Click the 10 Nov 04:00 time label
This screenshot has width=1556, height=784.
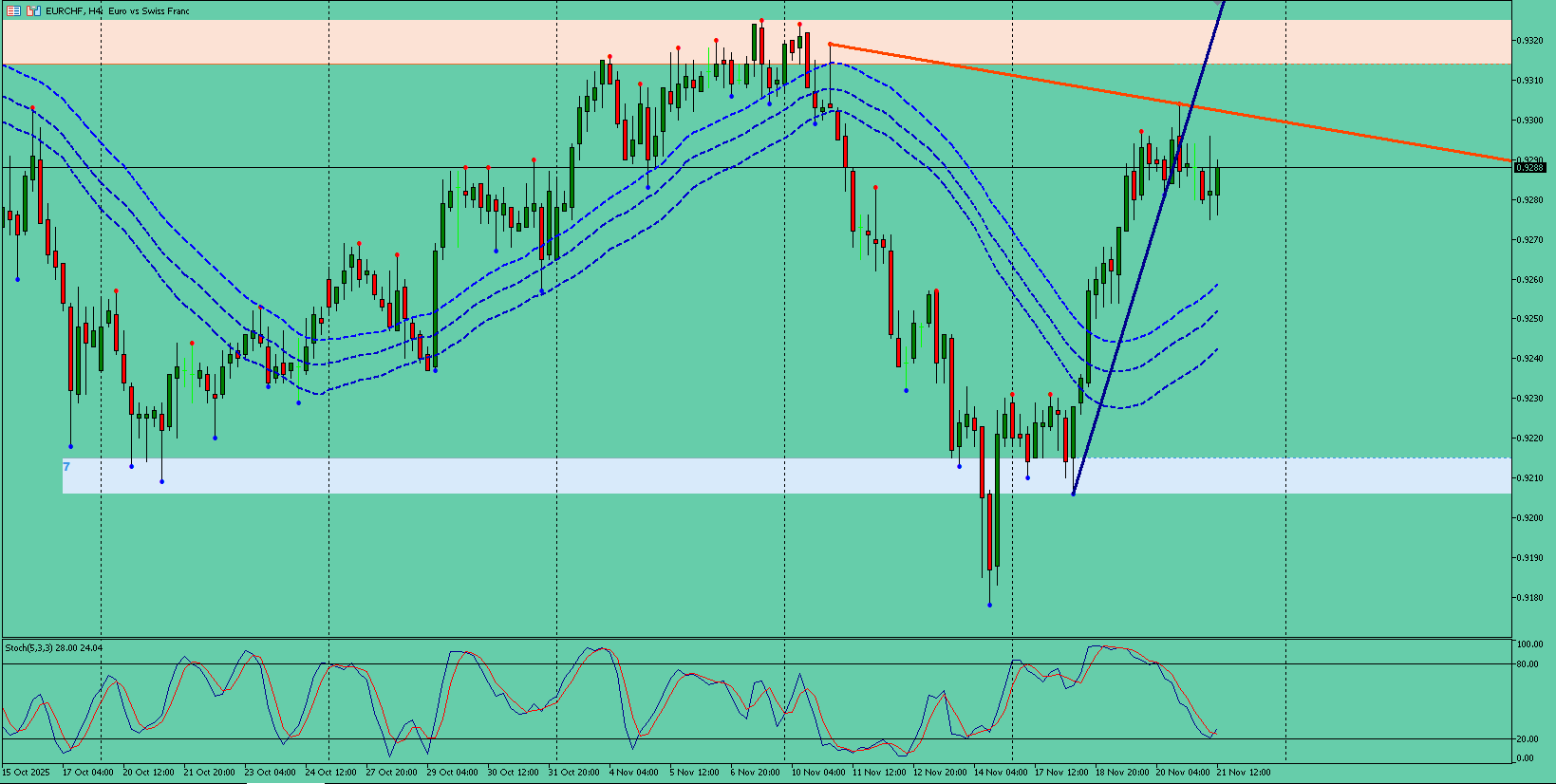coord(818,773)
